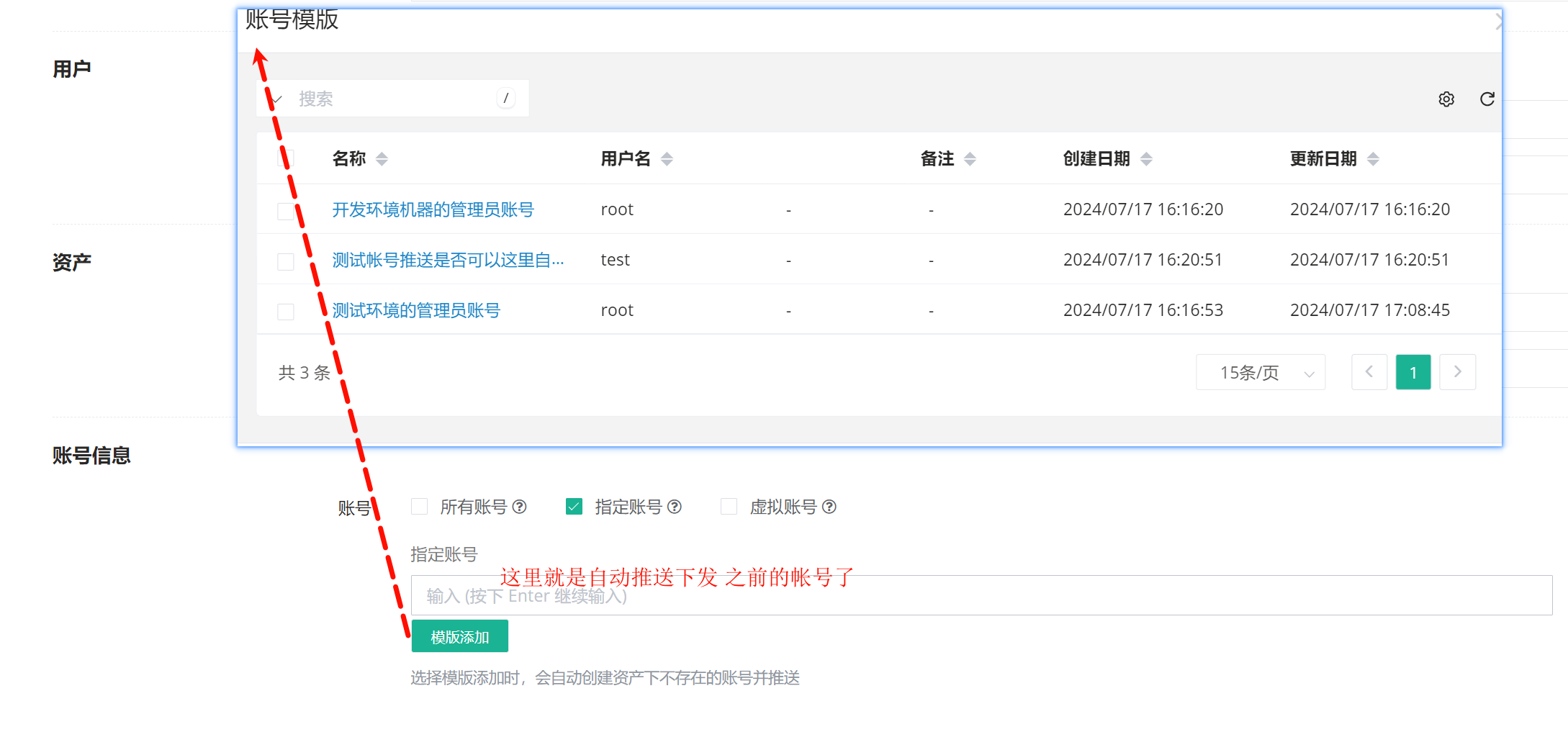
Task: Enable the 所有账号 checkbox
Action: tap(419, 507)
